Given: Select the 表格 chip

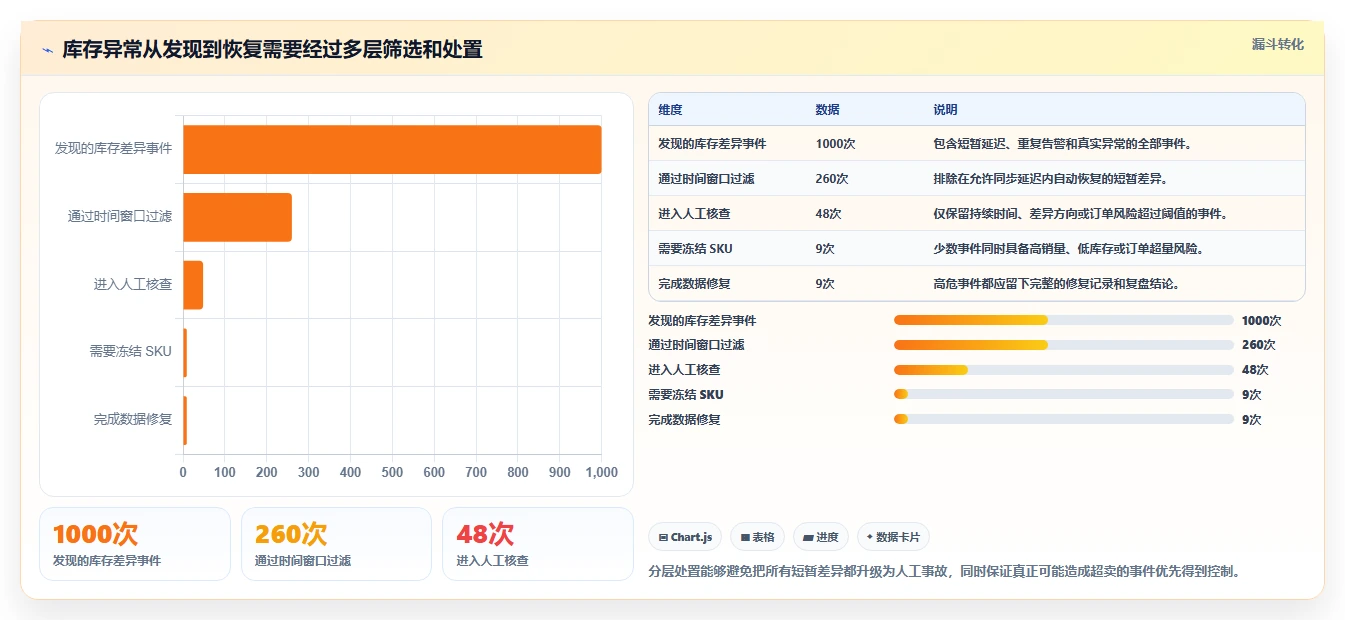Looking at the screenshot, I should (758, 537).
